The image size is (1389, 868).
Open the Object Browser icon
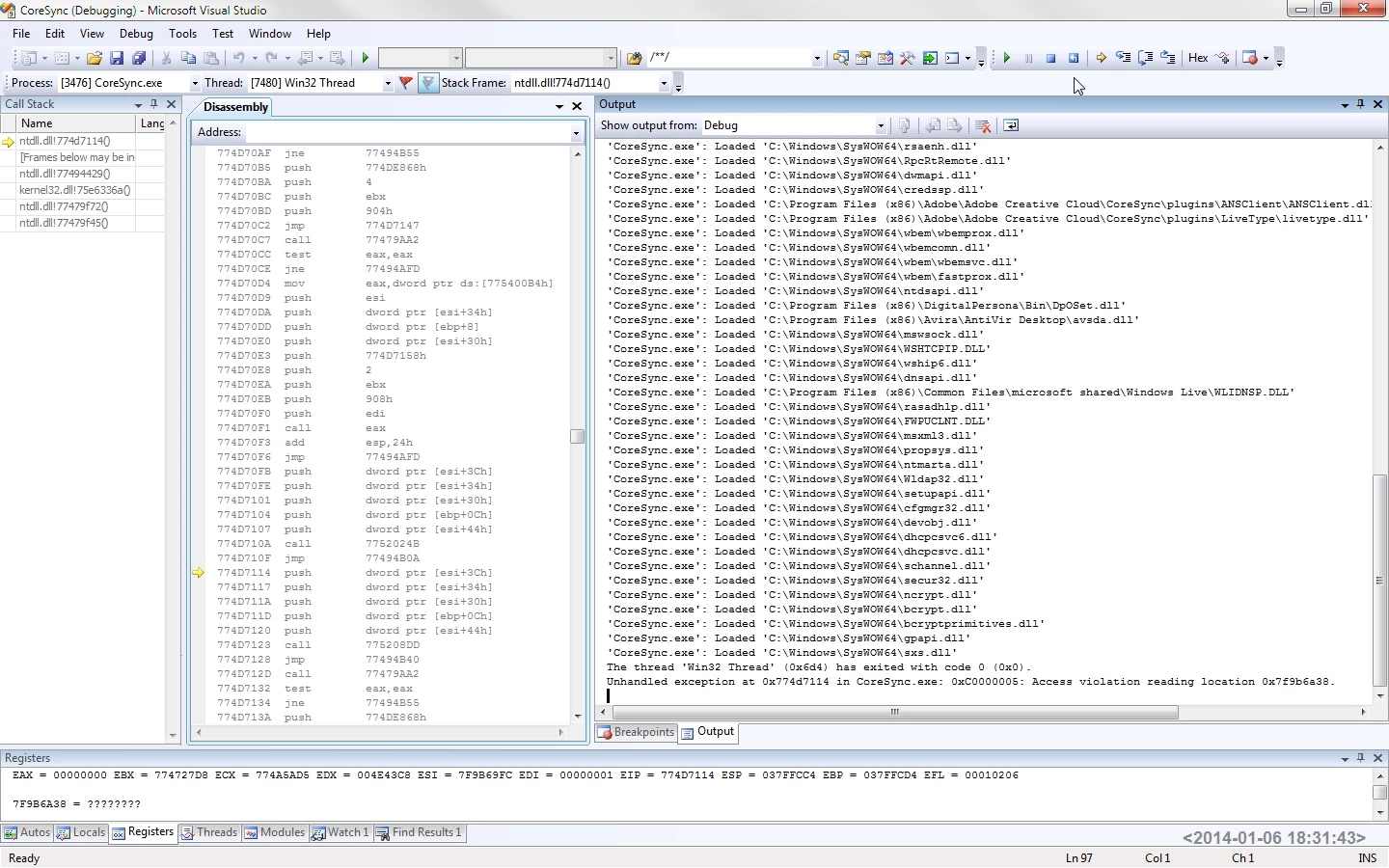(x=885, y=58)
